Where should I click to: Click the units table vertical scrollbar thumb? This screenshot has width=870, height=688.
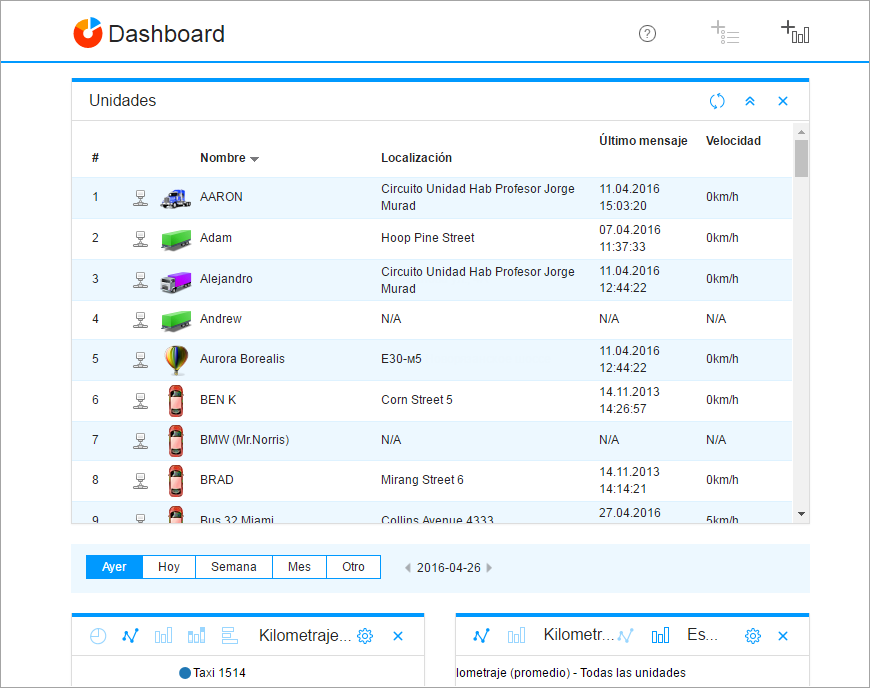pos(801,158)
